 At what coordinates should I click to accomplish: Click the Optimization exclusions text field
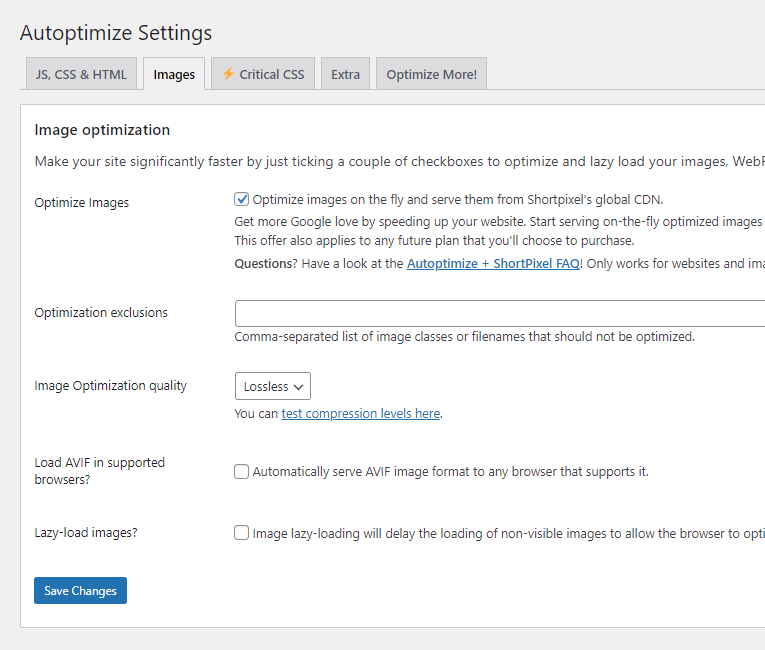500,313
